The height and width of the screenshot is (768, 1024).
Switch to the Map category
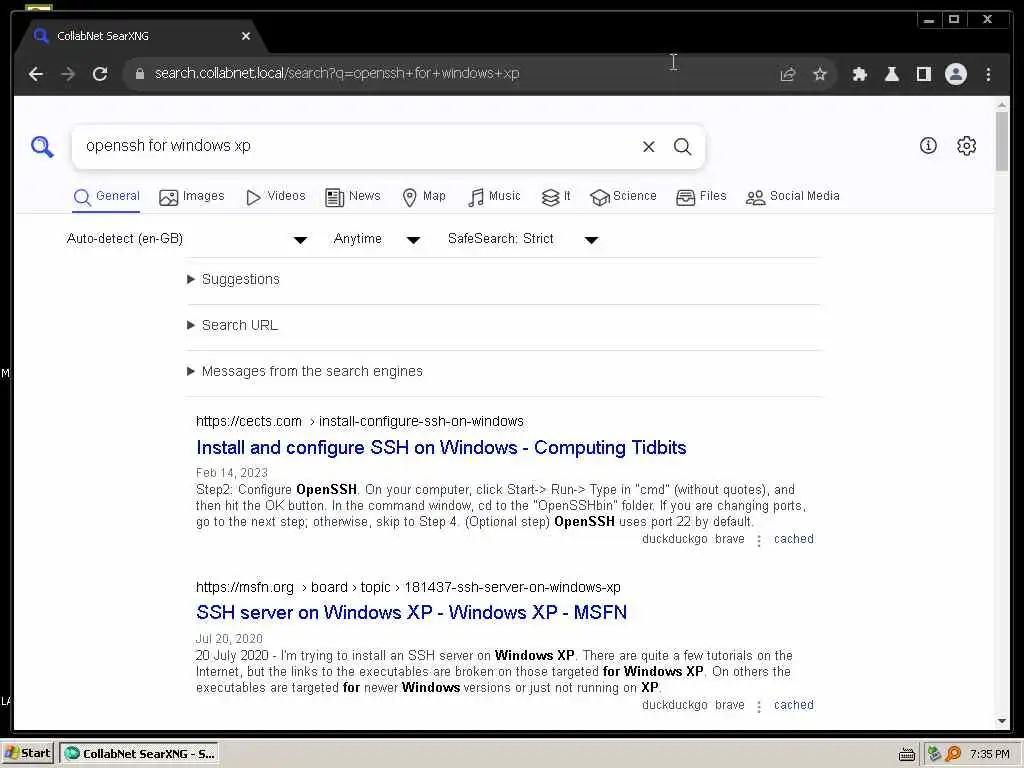tap(424, 197)
